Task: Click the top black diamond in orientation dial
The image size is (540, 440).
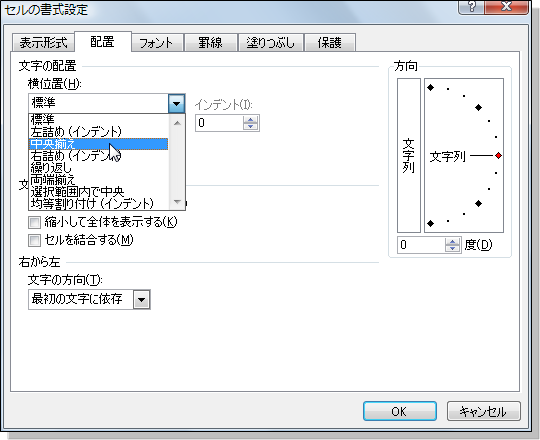Action: coord(430,87)
